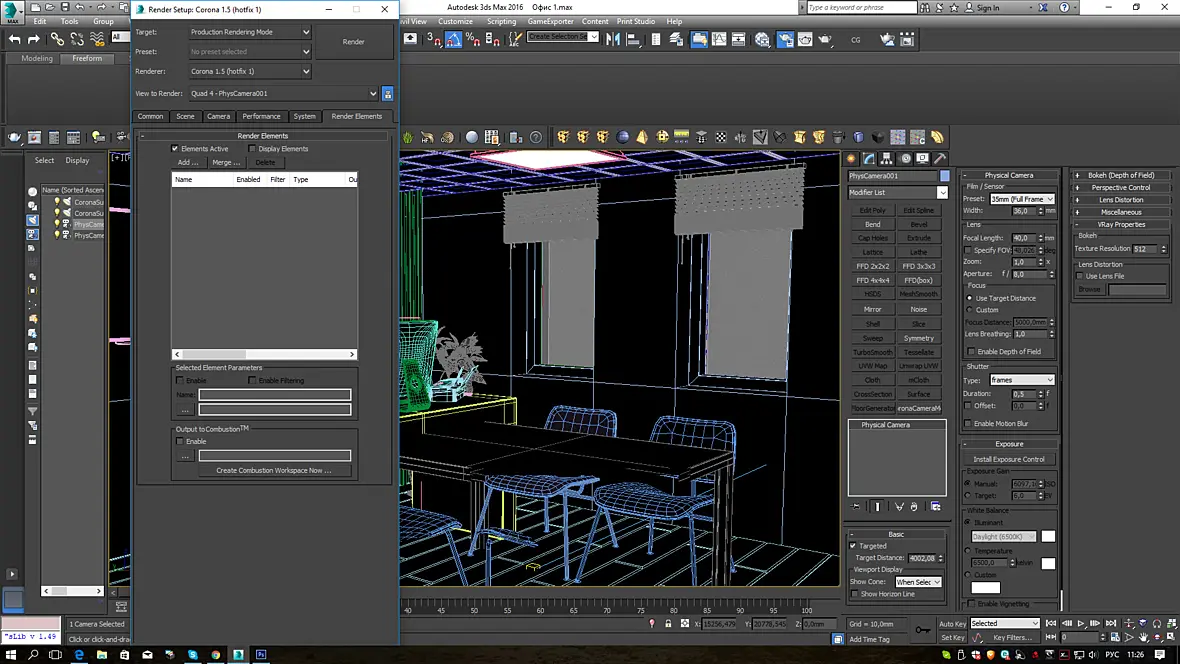
Task: Click the Set Keys large key icon
Action: point(923,629)
